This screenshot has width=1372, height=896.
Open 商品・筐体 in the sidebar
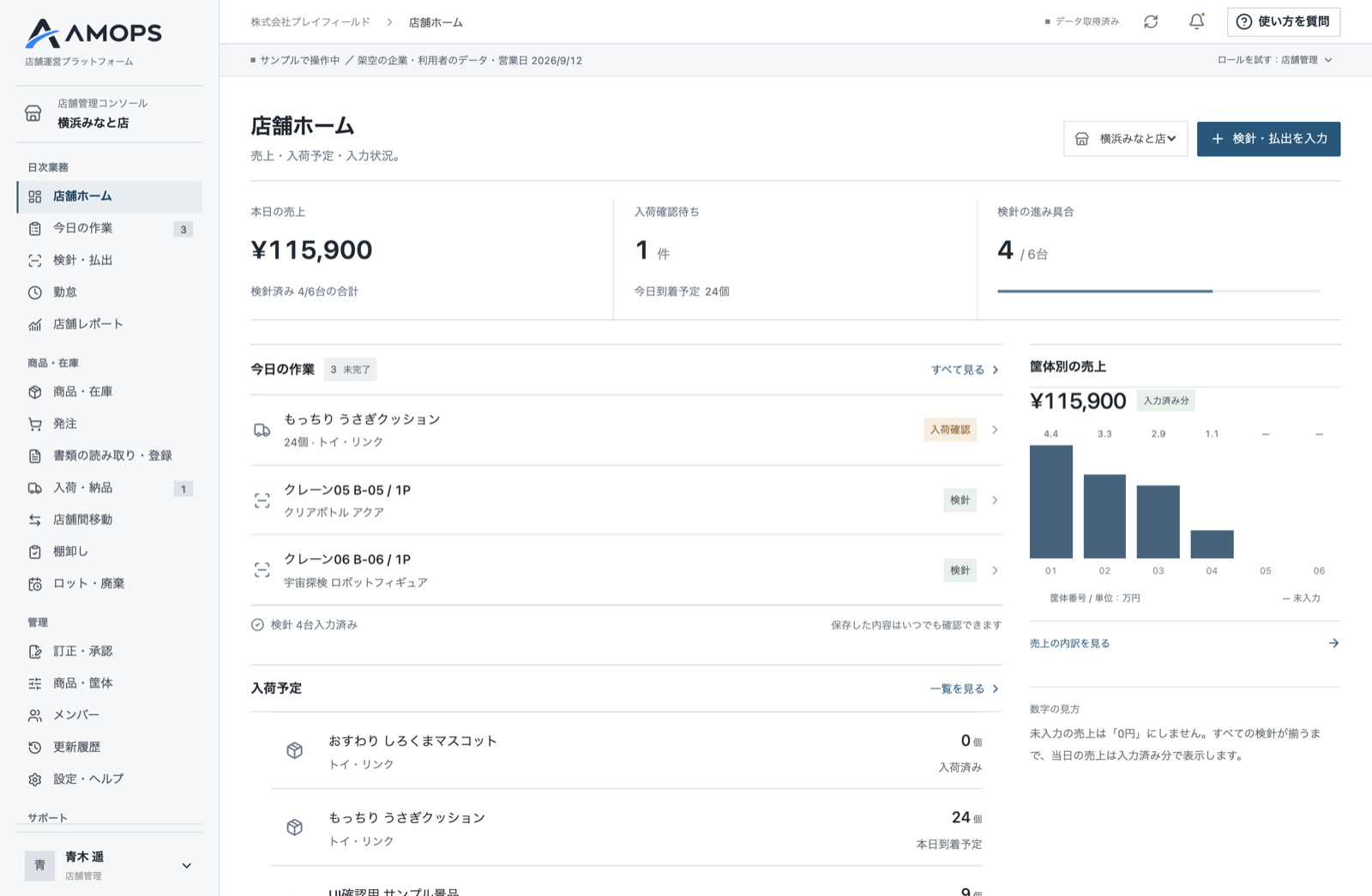click(110, 683)
